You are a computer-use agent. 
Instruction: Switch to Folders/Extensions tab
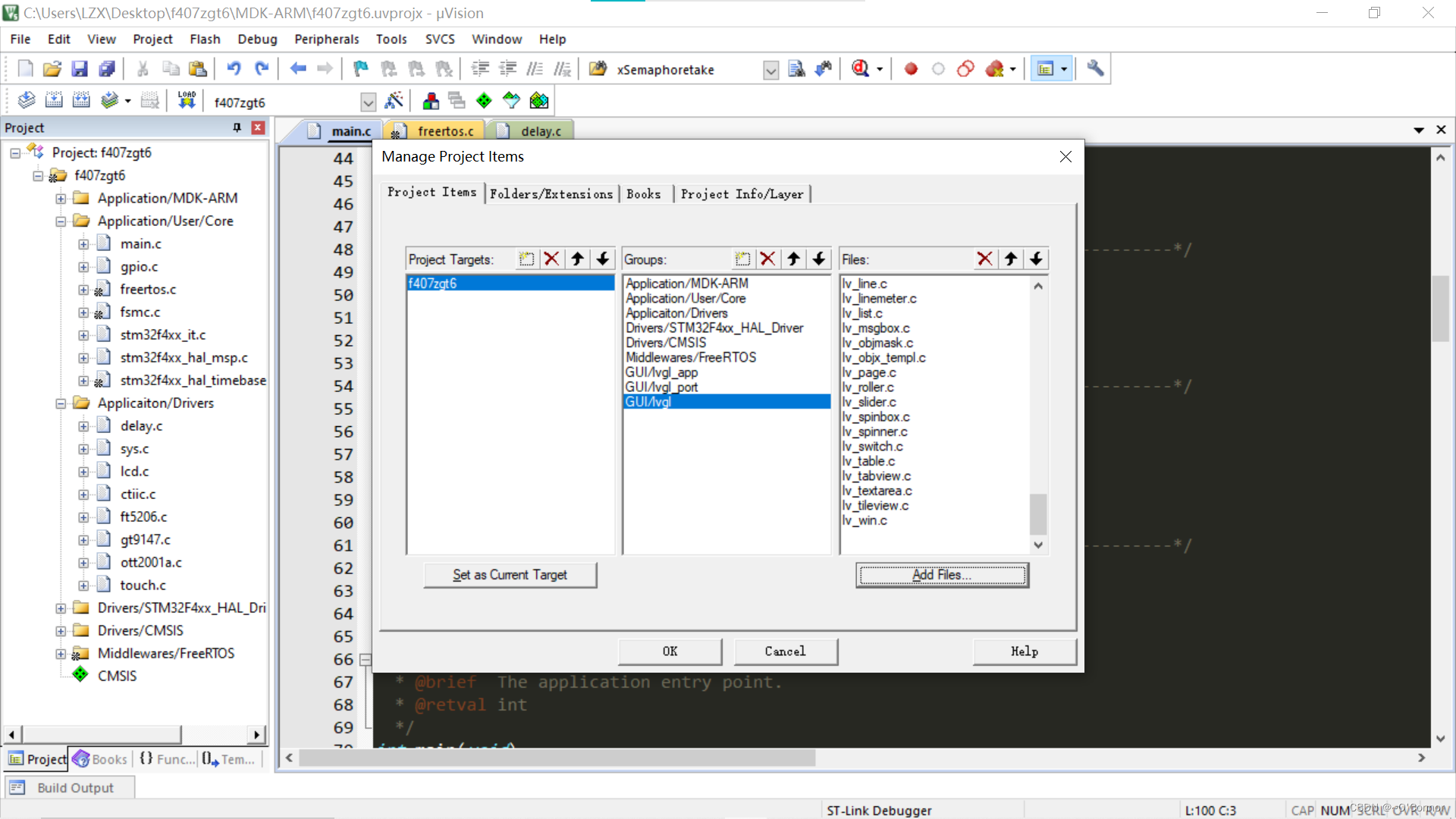[x=551, y=194]
